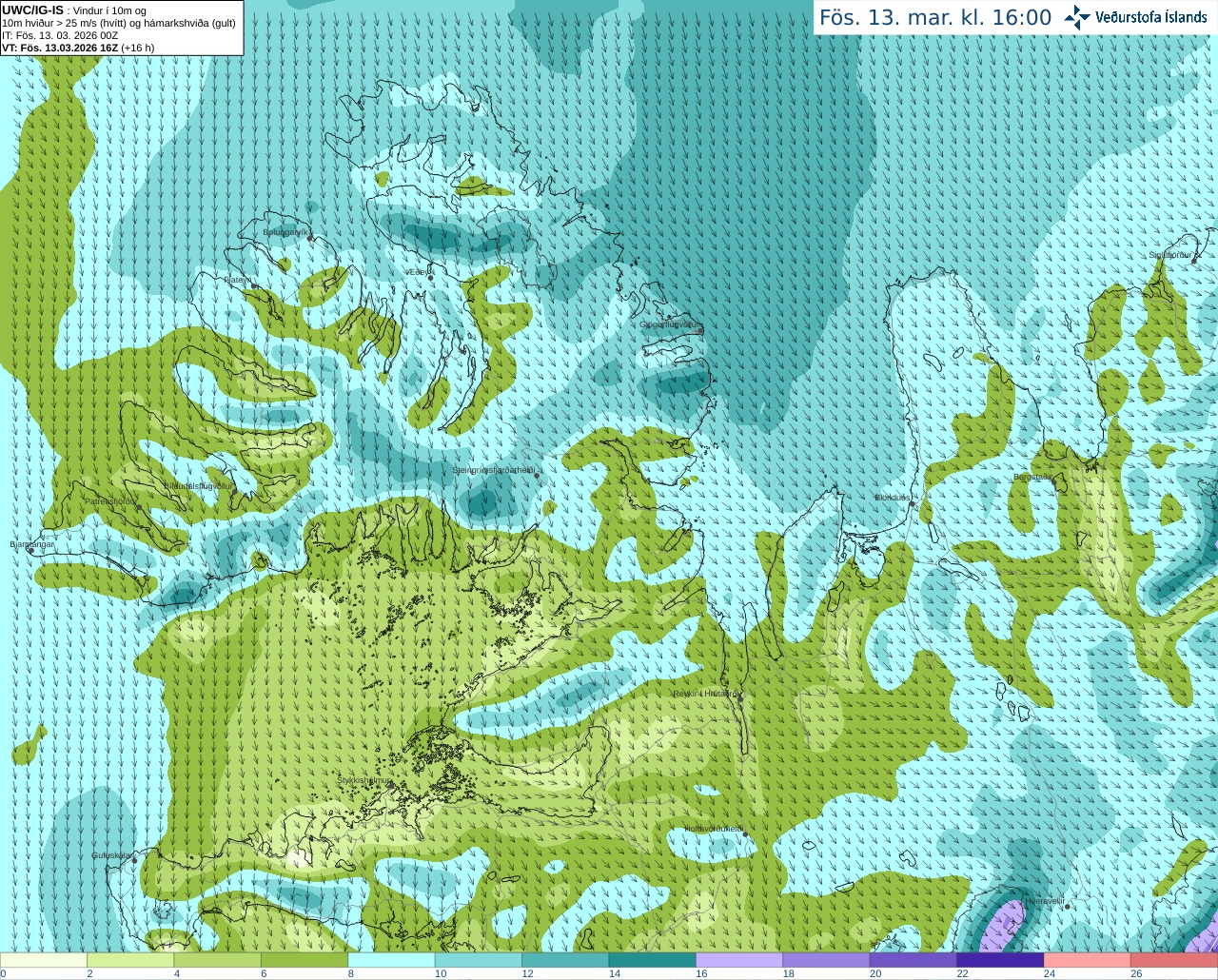
Task: Click the Siglufjörður station label
Action: pos(1170,255)
